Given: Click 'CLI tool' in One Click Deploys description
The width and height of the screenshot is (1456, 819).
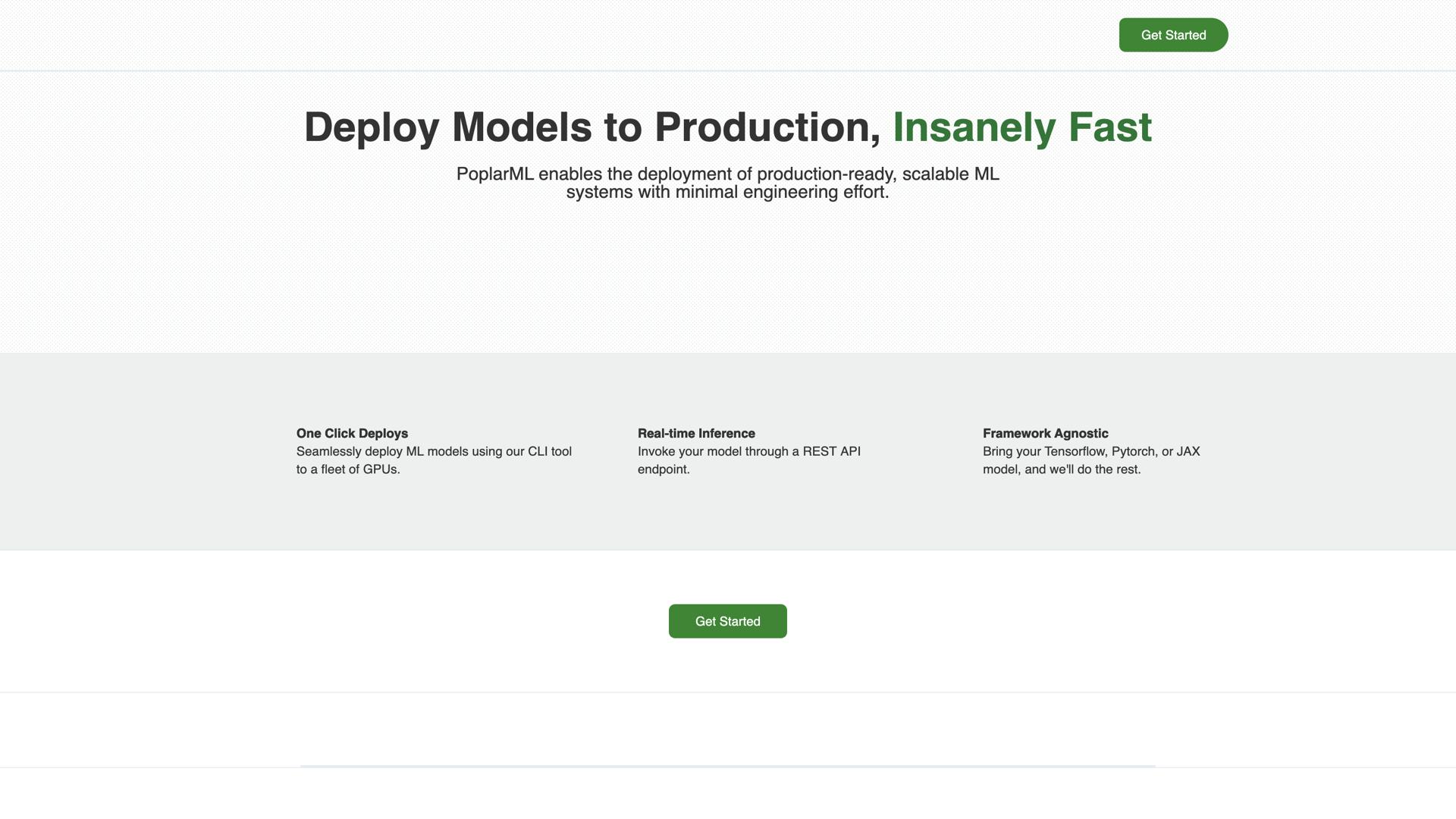Looking at the screenshot, I should [x=549, y=452].
